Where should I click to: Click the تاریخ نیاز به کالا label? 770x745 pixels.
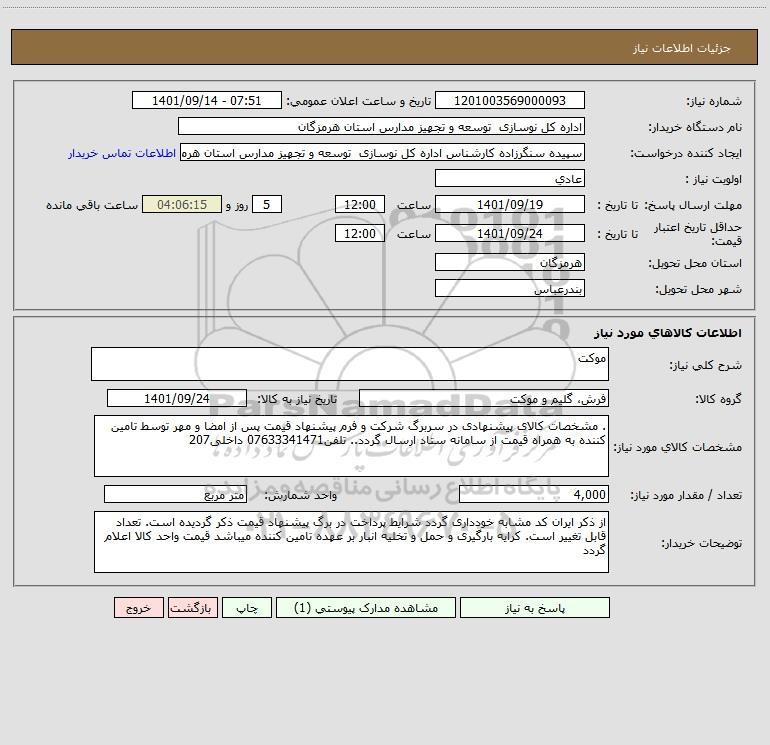point(298,399)
